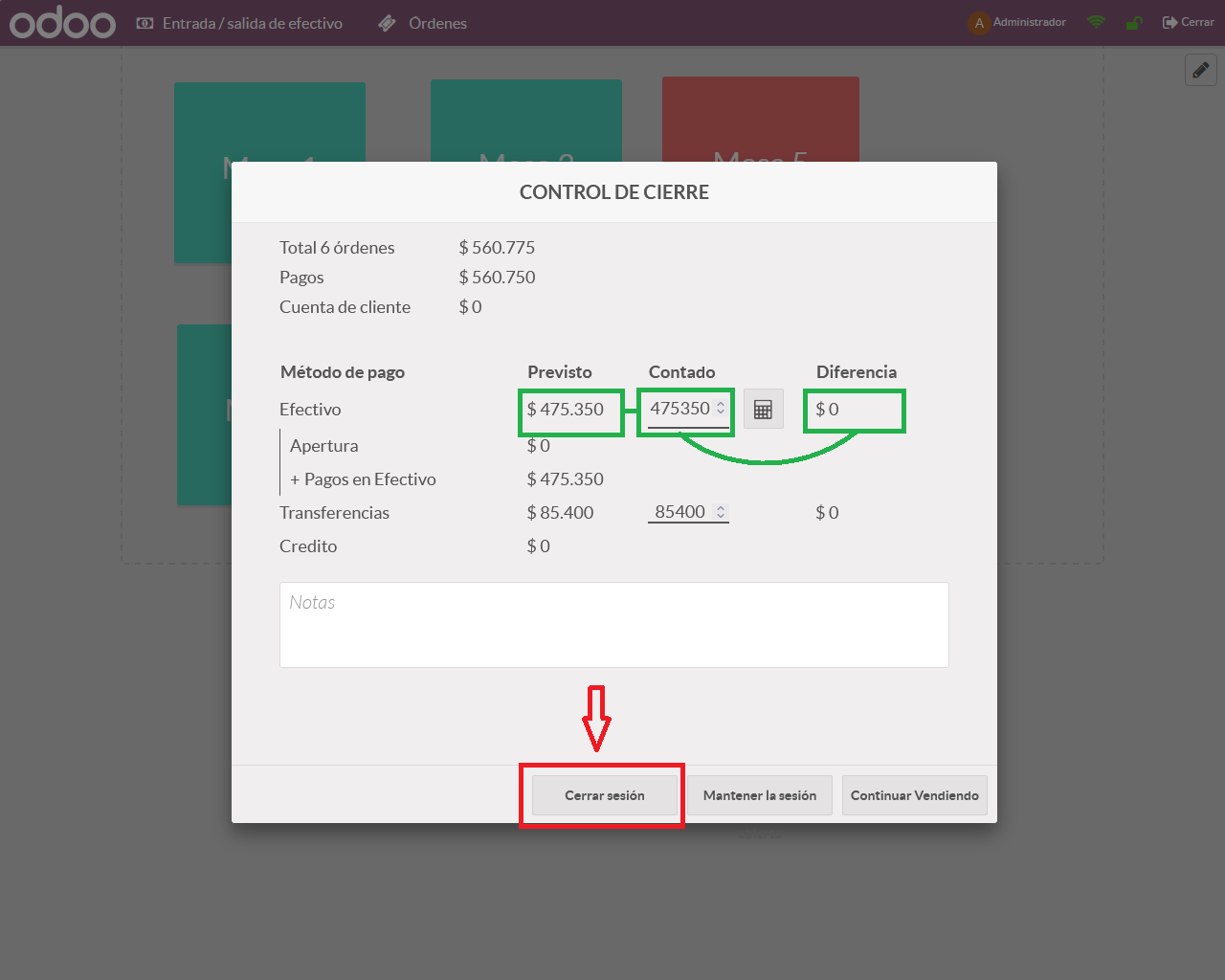Click the green wifi status icon
Screen dimensions: 1225x980
pos(1097,22)
